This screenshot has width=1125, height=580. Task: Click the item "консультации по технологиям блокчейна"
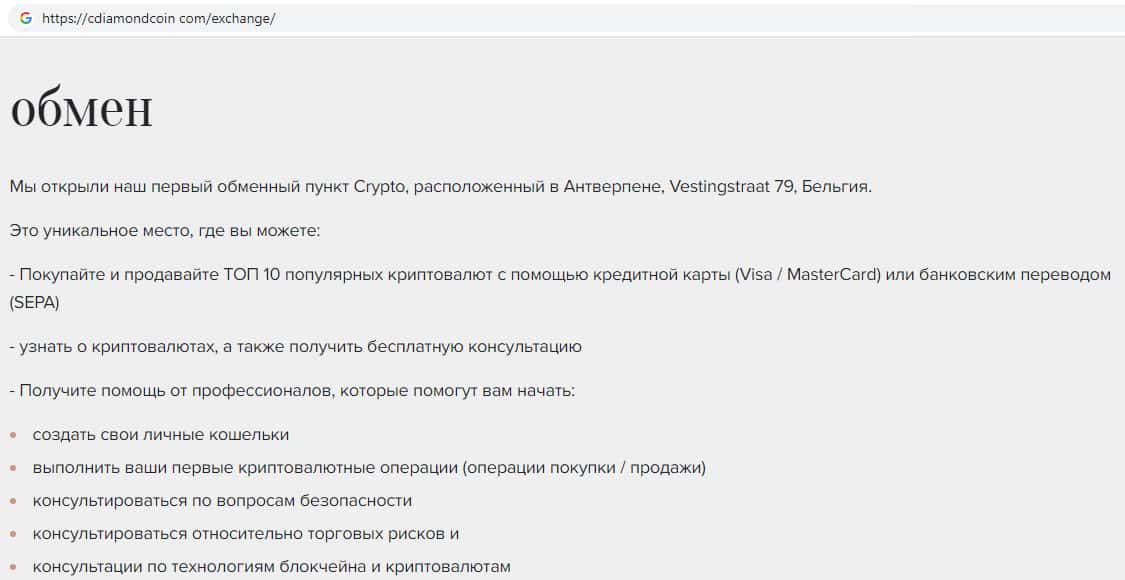coord(271,567)
